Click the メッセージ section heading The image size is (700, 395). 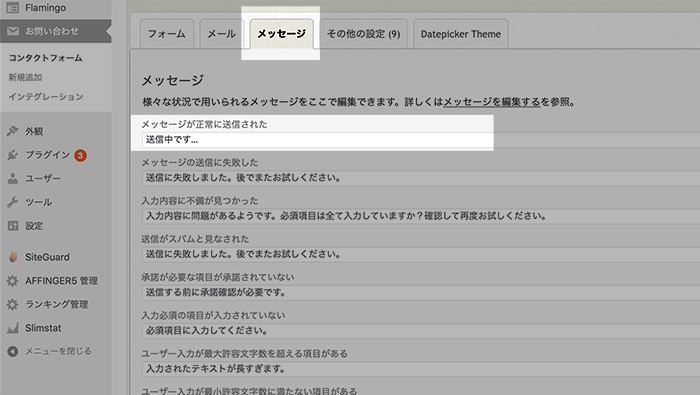point(173,80)
